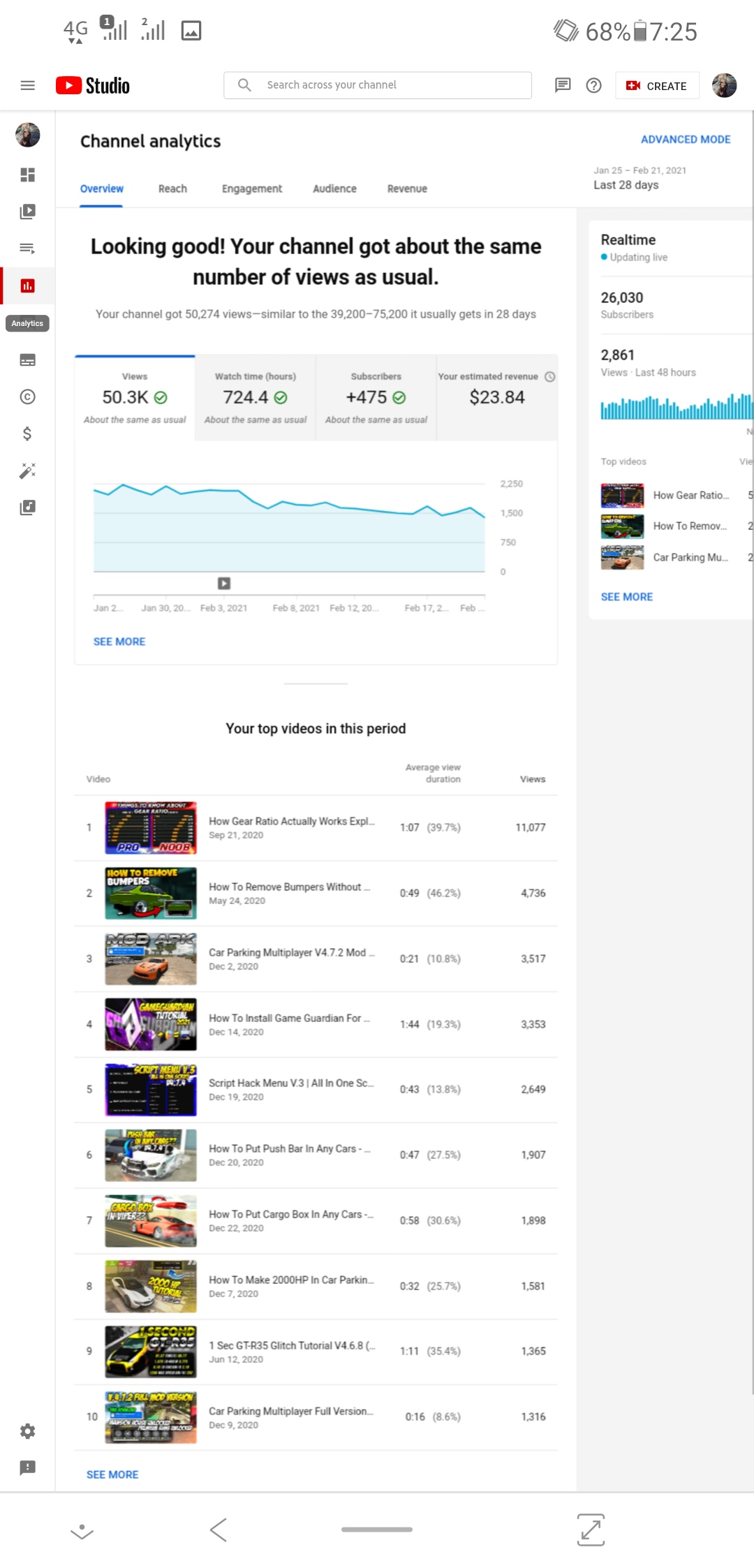This screenshot has height=1568, width=754.
Task: Select Your estimated revenue metric card
Action: [497, 398]
